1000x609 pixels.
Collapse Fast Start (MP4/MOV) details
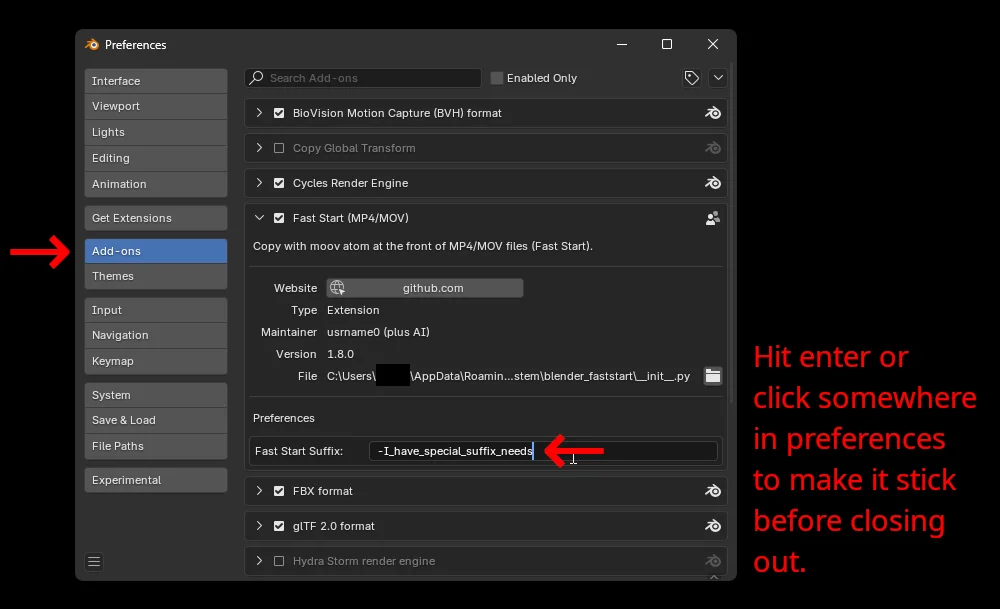[259, 218]
